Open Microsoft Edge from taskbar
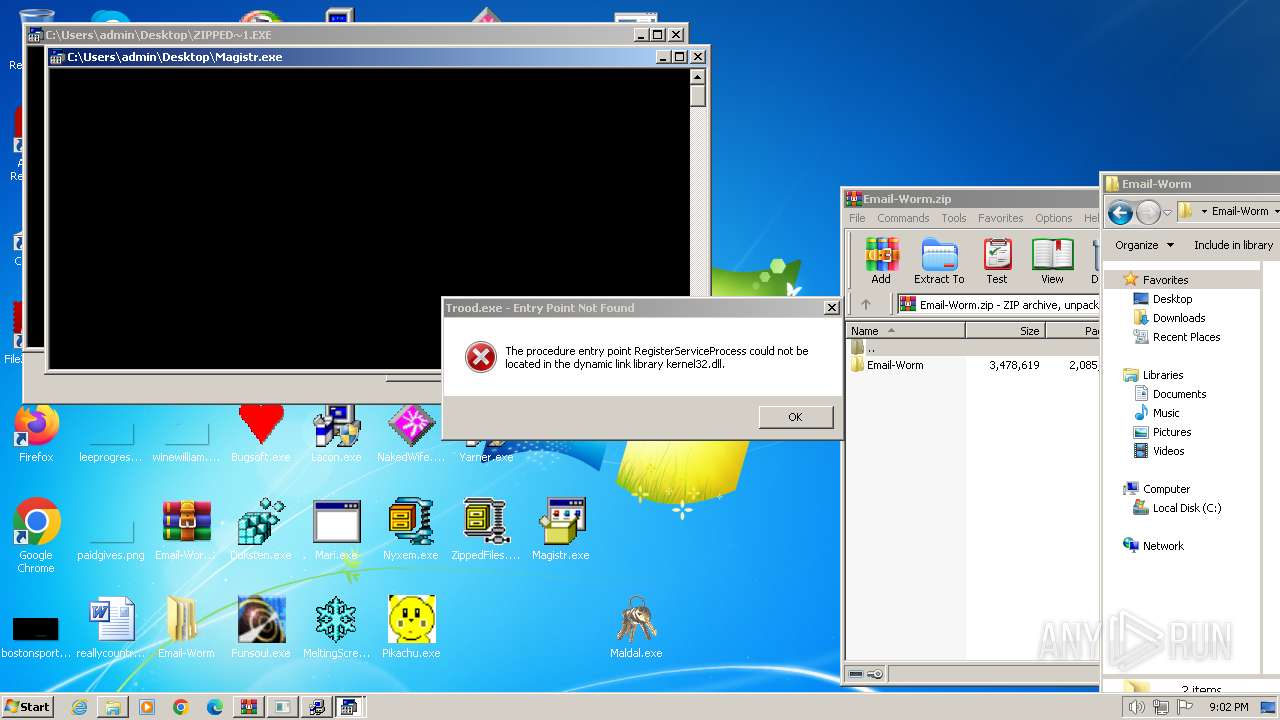The width and height of the screenshot is (1280, 720). click(215, 707)
